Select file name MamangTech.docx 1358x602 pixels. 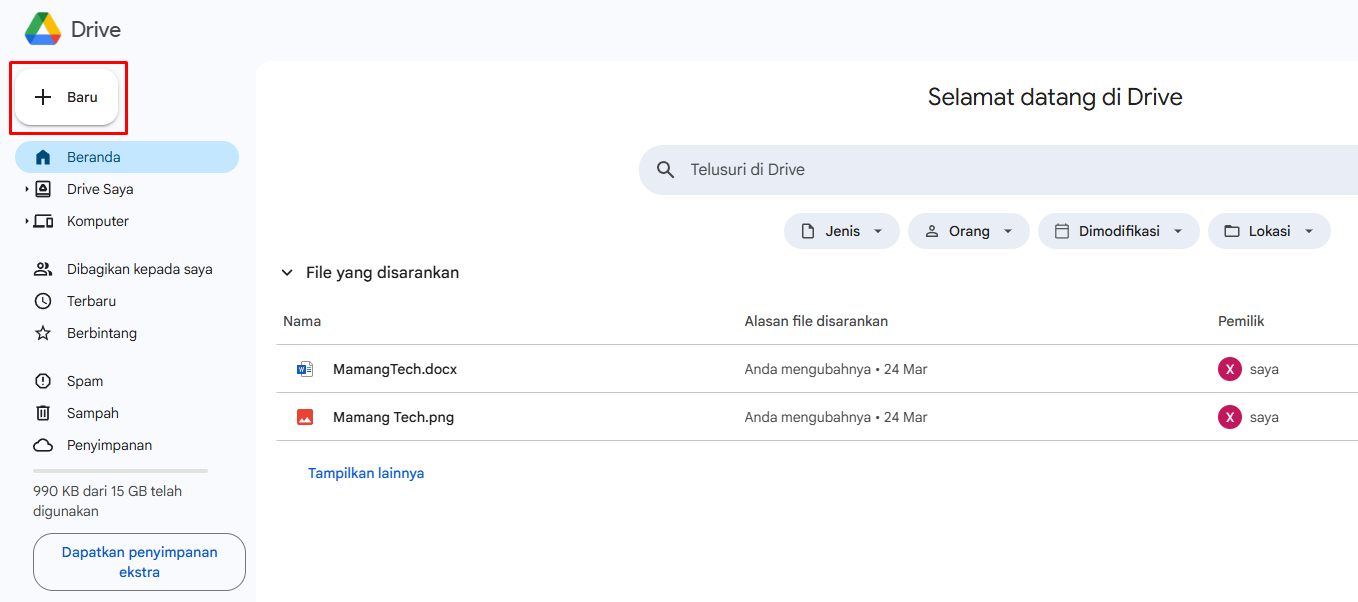tap(395, 369)
